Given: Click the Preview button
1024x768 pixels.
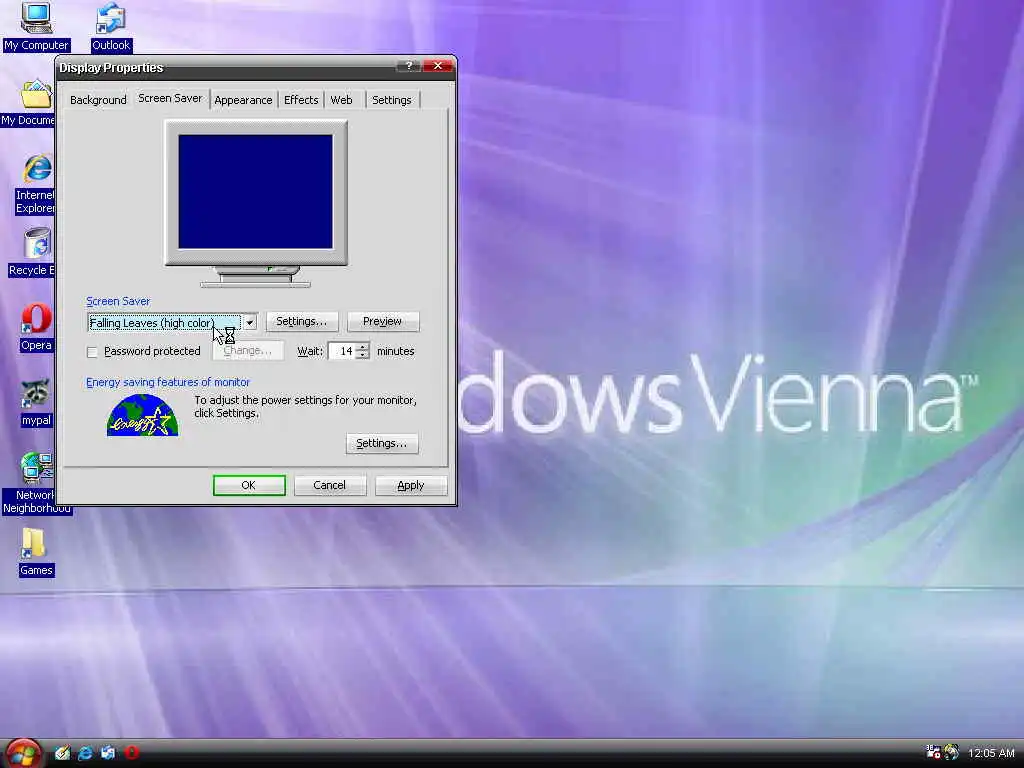Looking at the screenshot, I should tap(382, 321).
